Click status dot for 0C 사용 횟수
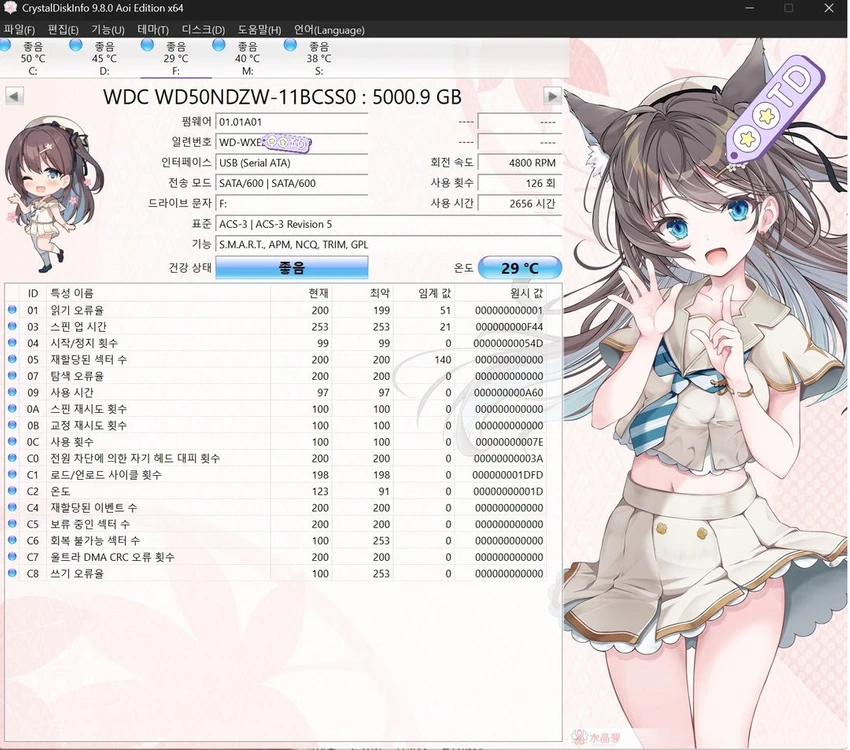The image size is (850, 750). click(12, 441)
